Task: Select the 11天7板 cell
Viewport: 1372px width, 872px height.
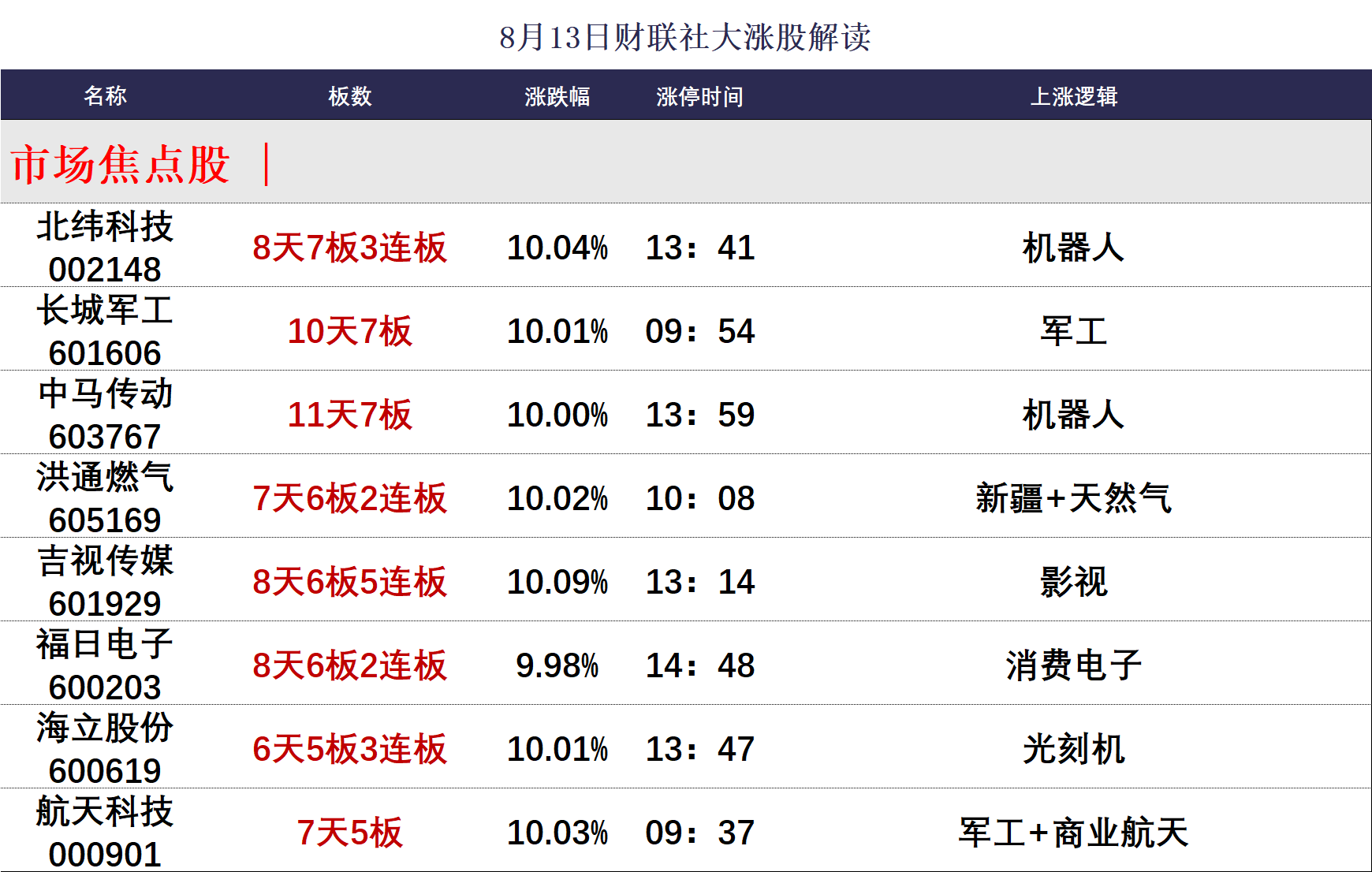Action: (x=350, y=415)
